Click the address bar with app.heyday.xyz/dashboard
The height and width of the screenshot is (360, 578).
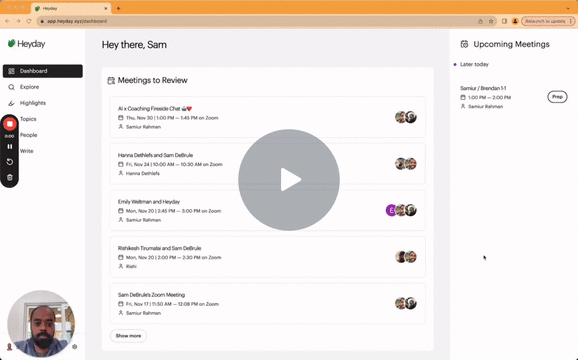pyautogui.click(x=258, y=21)
